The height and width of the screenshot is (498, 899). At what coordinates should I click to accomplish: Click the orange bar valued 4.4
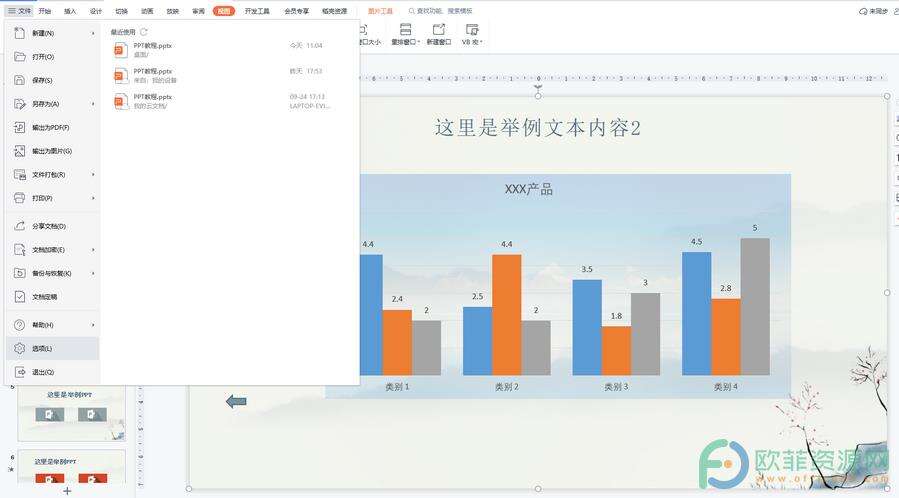[x=507, y=315]
